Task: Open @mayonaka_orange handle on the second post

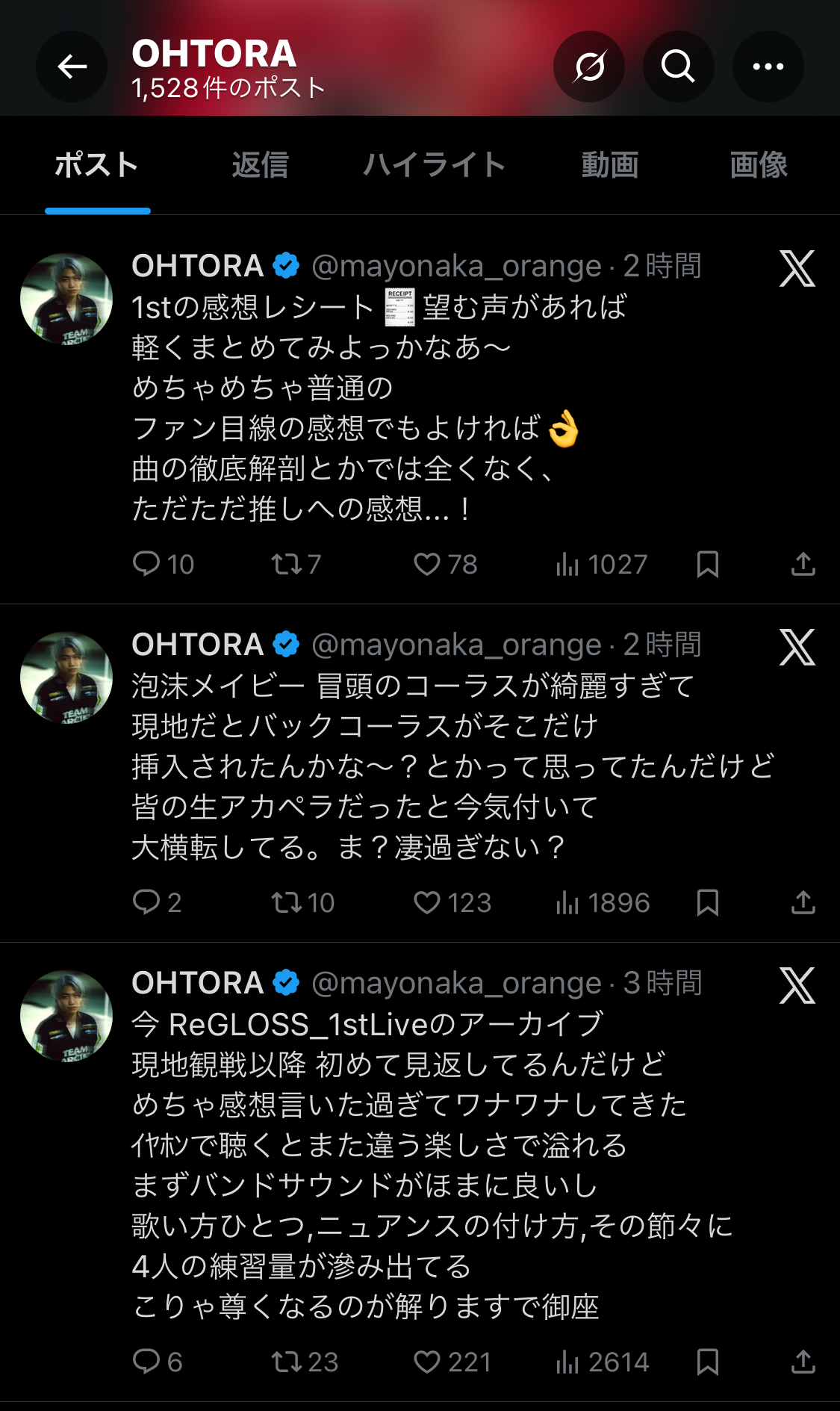Action: pos(455,645)
